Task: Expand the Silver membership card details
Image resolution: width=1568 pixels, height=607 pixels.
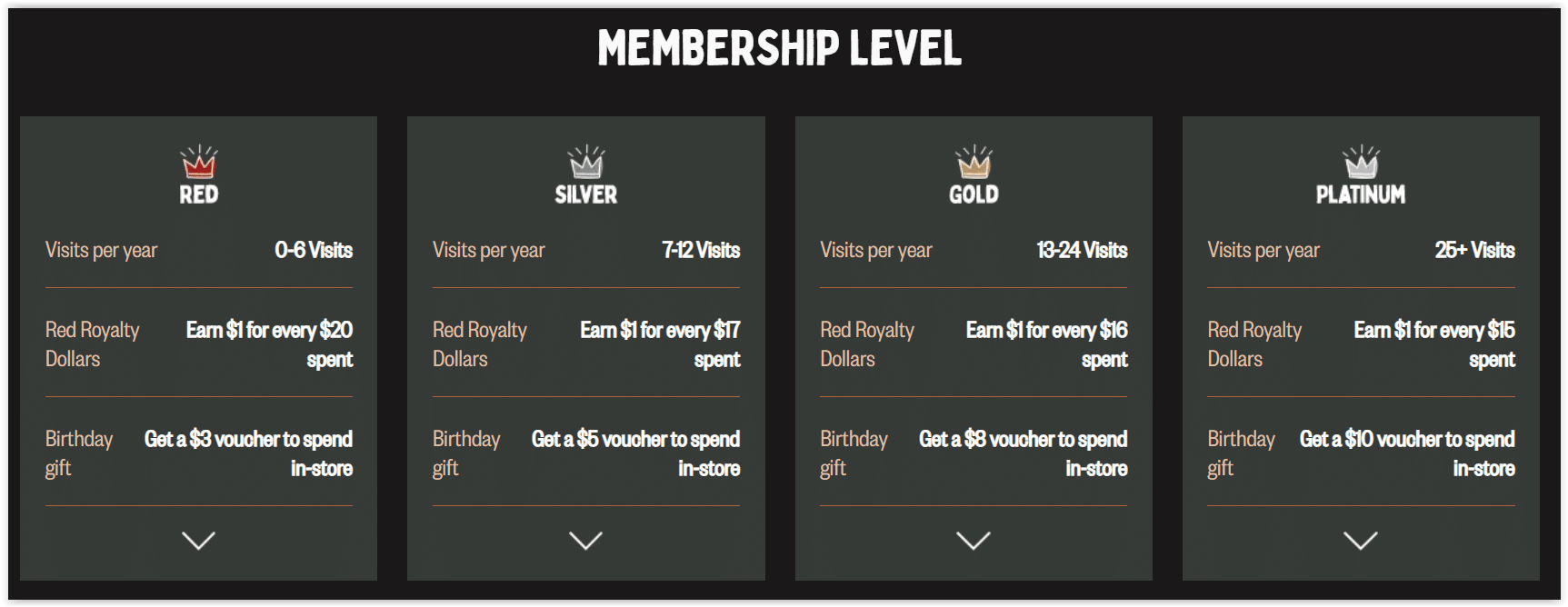Action: (x=585, y=541)
